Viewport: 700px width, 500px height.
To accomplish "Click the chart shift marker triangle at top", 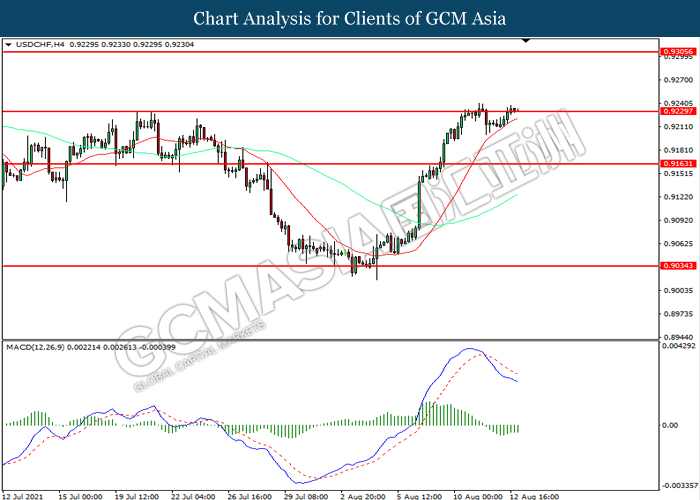I will point(526,42).
